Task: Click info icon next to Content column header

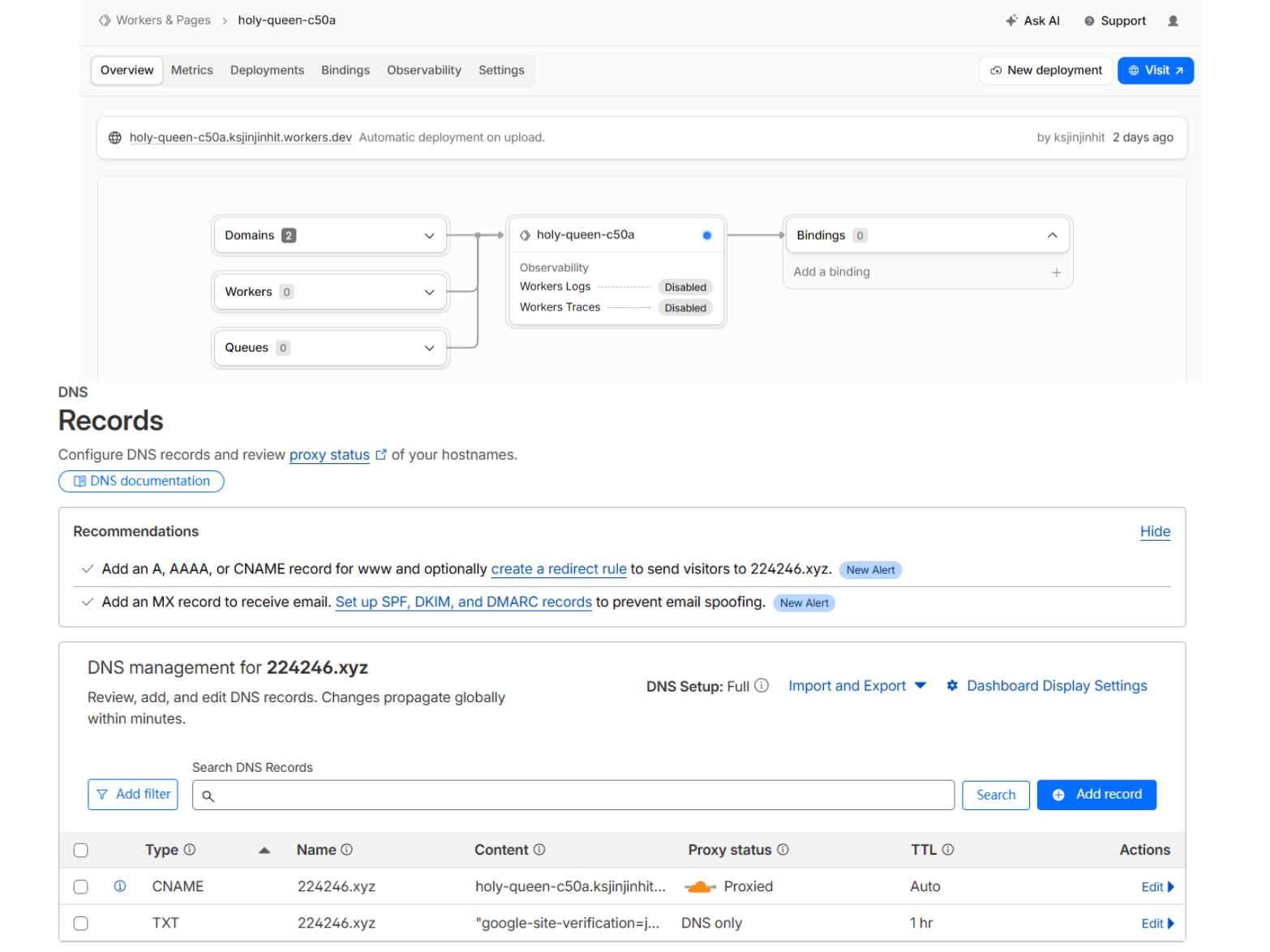Action: [x=539, y=850]
